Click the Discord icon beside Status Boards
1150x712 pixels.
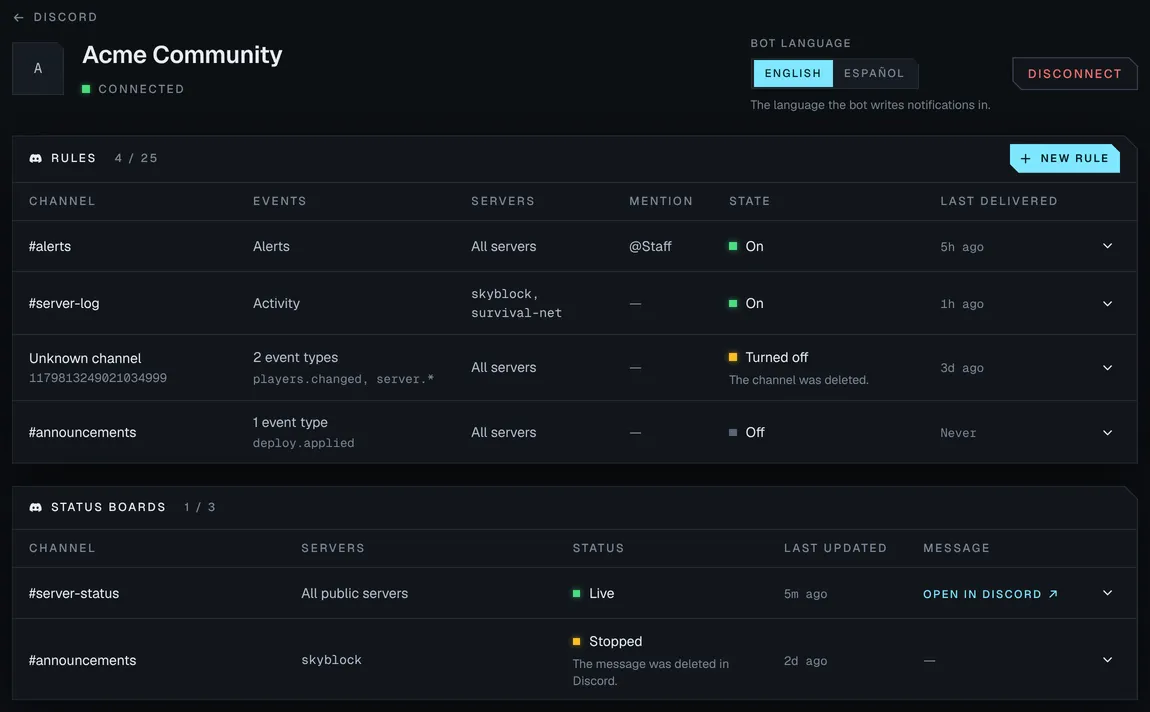[35, 507]
